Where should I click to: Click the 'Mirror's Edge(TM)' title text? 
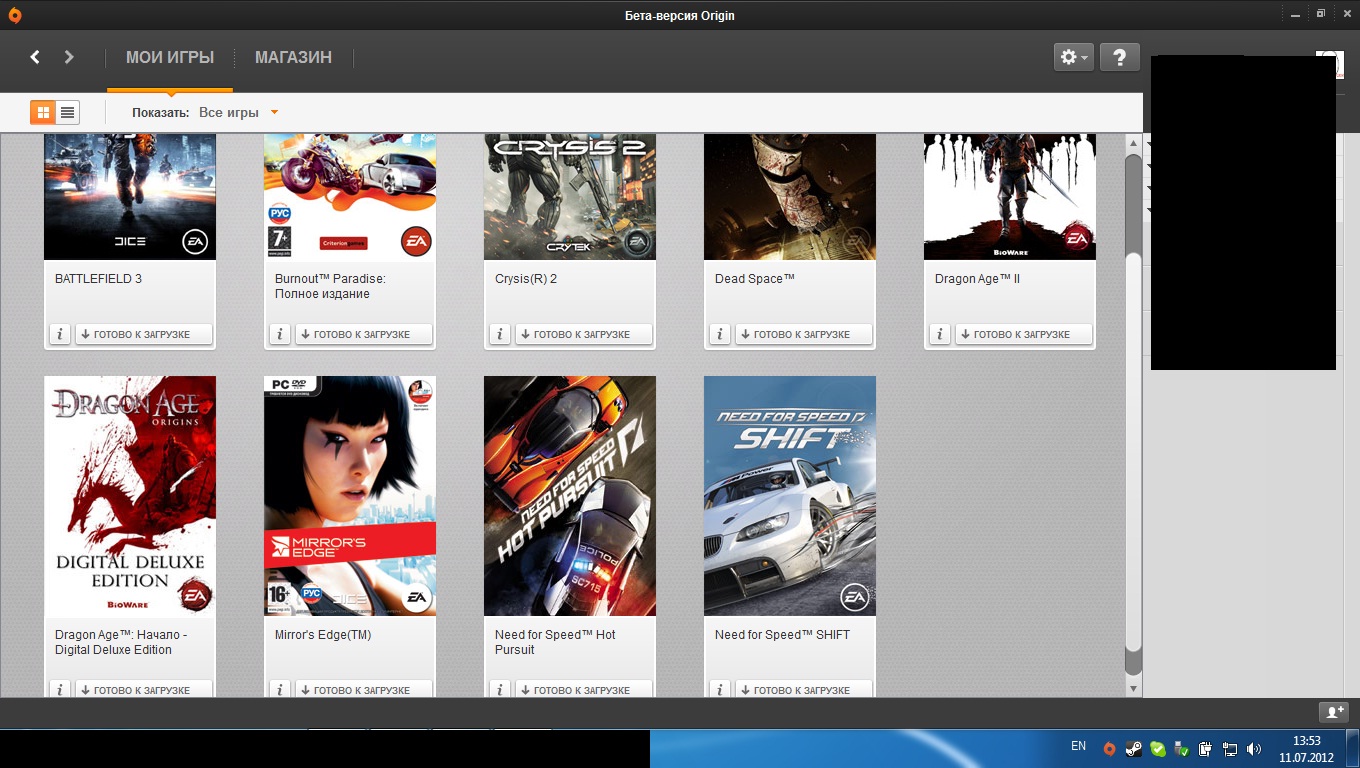pyautogui.click(x=323, y=635)
